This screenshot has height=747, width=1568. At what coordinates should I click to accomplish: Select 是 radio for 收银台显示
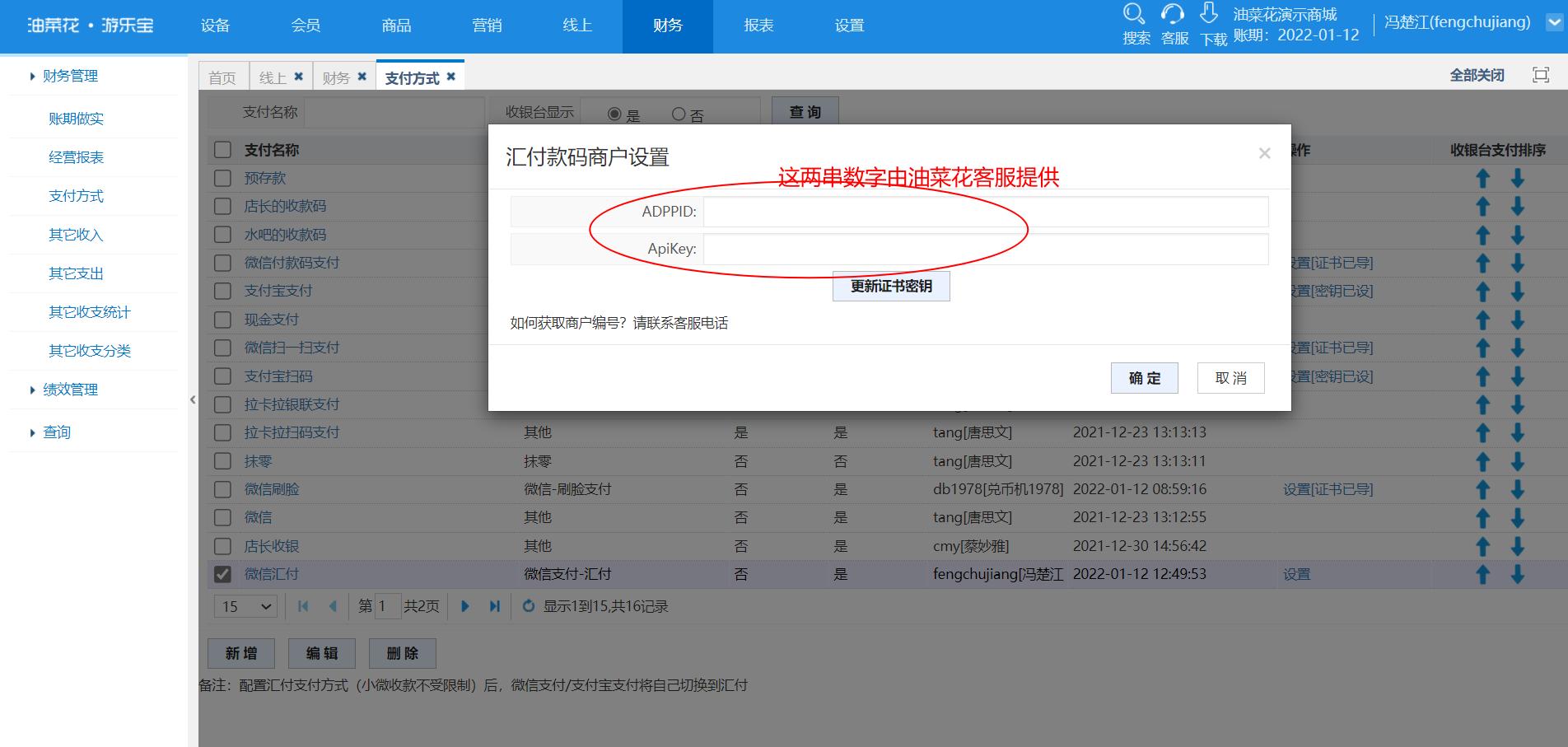[x=614, y=114]
